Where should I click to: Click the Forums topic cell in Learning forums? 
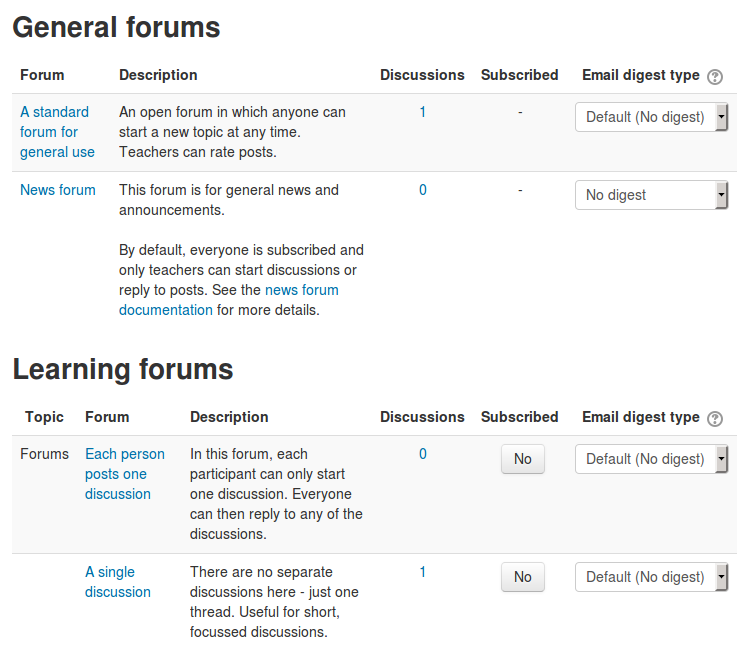pyautogui.click(x=44, y=454)
